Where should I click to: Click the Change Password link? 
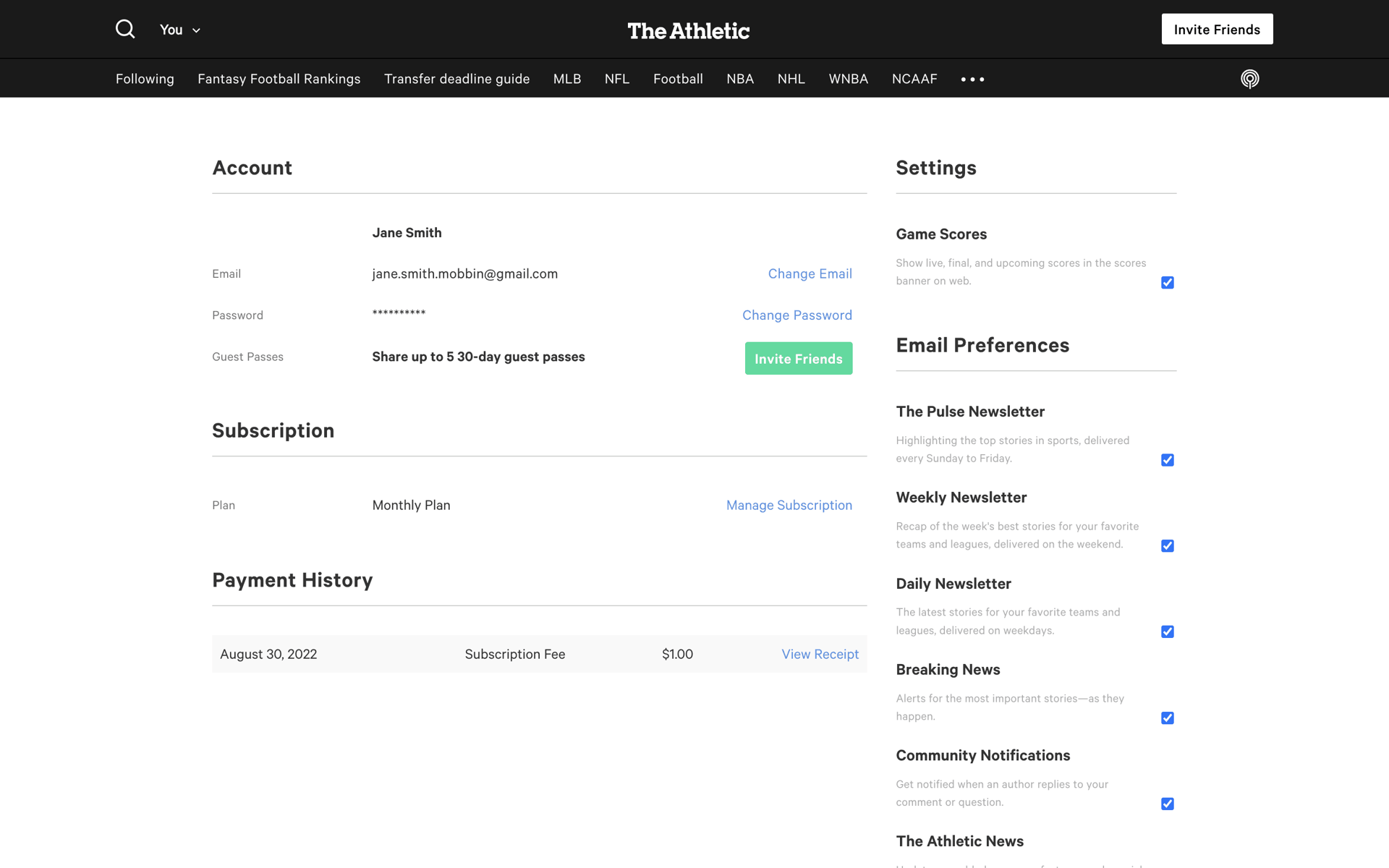point(797,315)
